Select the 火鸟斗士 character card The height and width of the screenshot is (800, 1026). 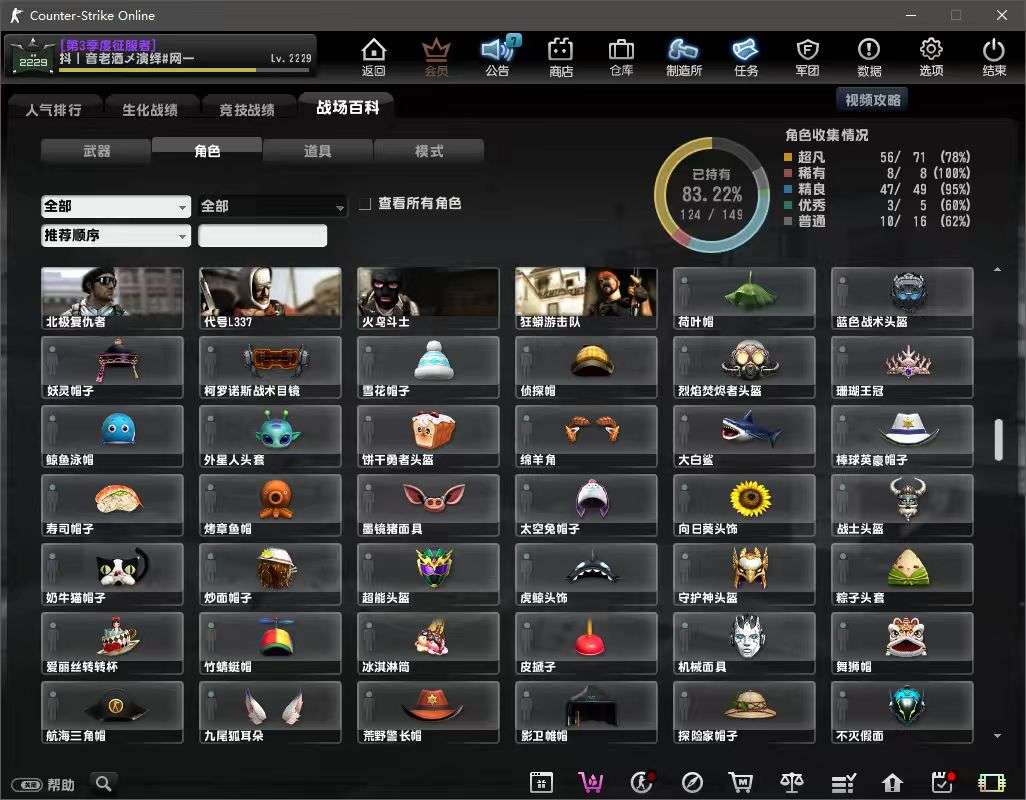point(428,298)
